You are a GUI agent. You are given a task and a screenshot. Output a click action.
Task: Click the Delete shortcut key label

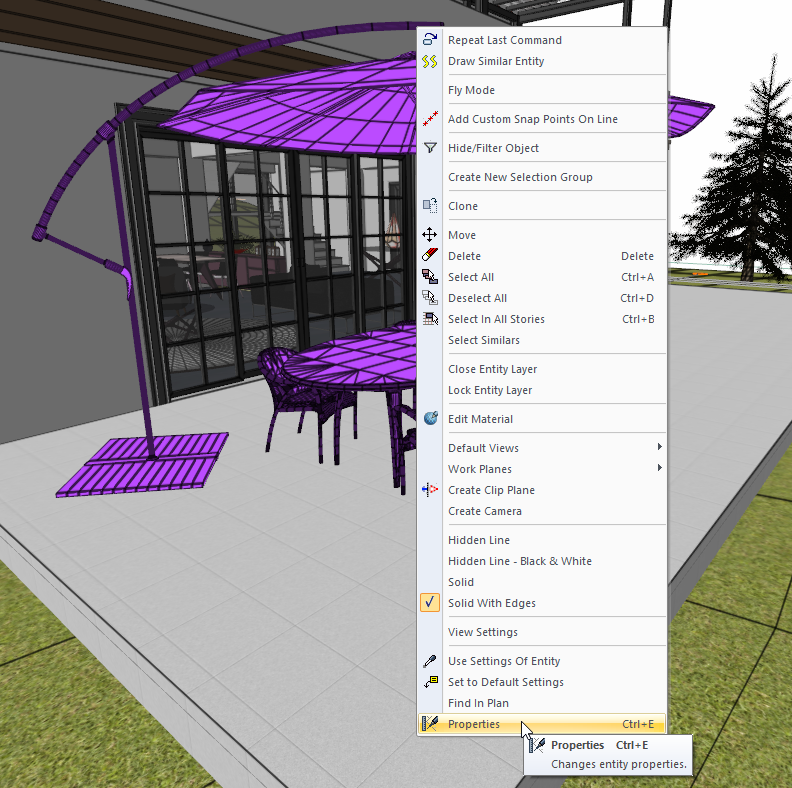pyautogui.click(x=637, y=256)
